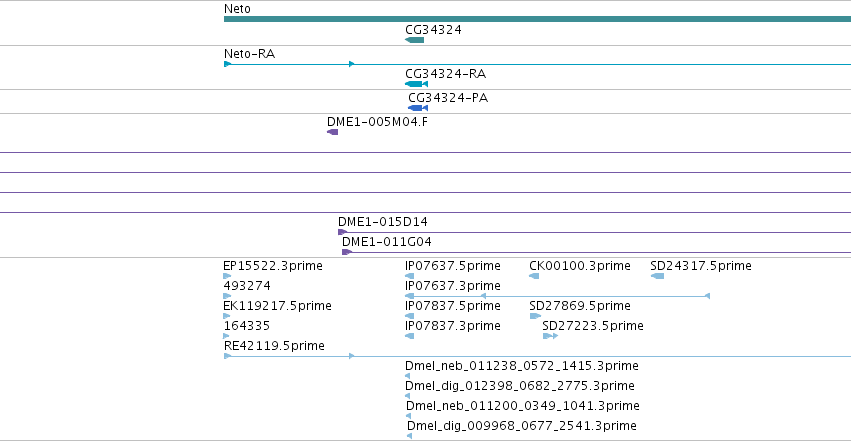This screenshot has height=441, width=851.
Task: Select the CK00100.3prime EST glyph
Action: [x=534, y=276]
